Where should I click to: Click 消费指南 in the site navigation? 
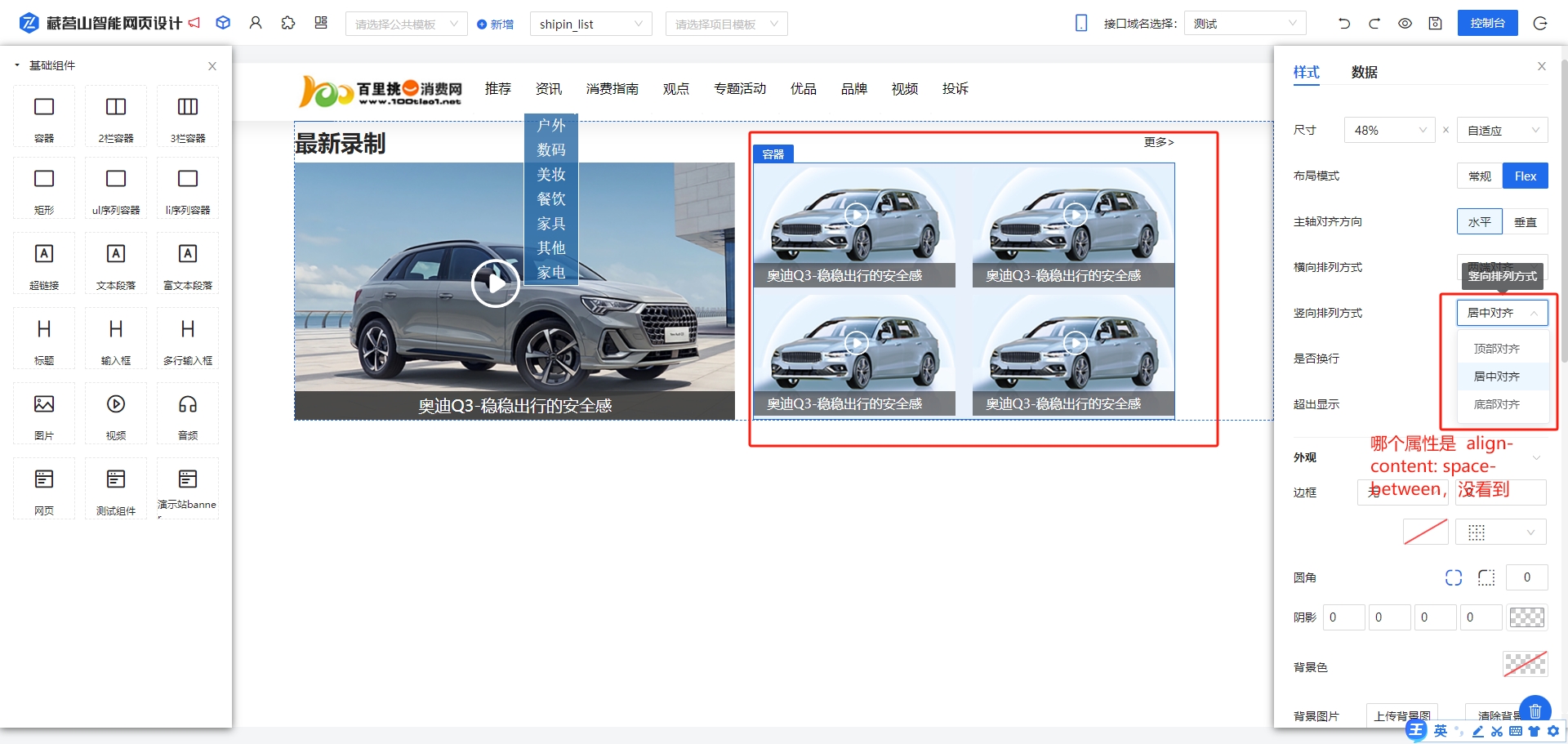pyautogui.click(x=612, y=89)
